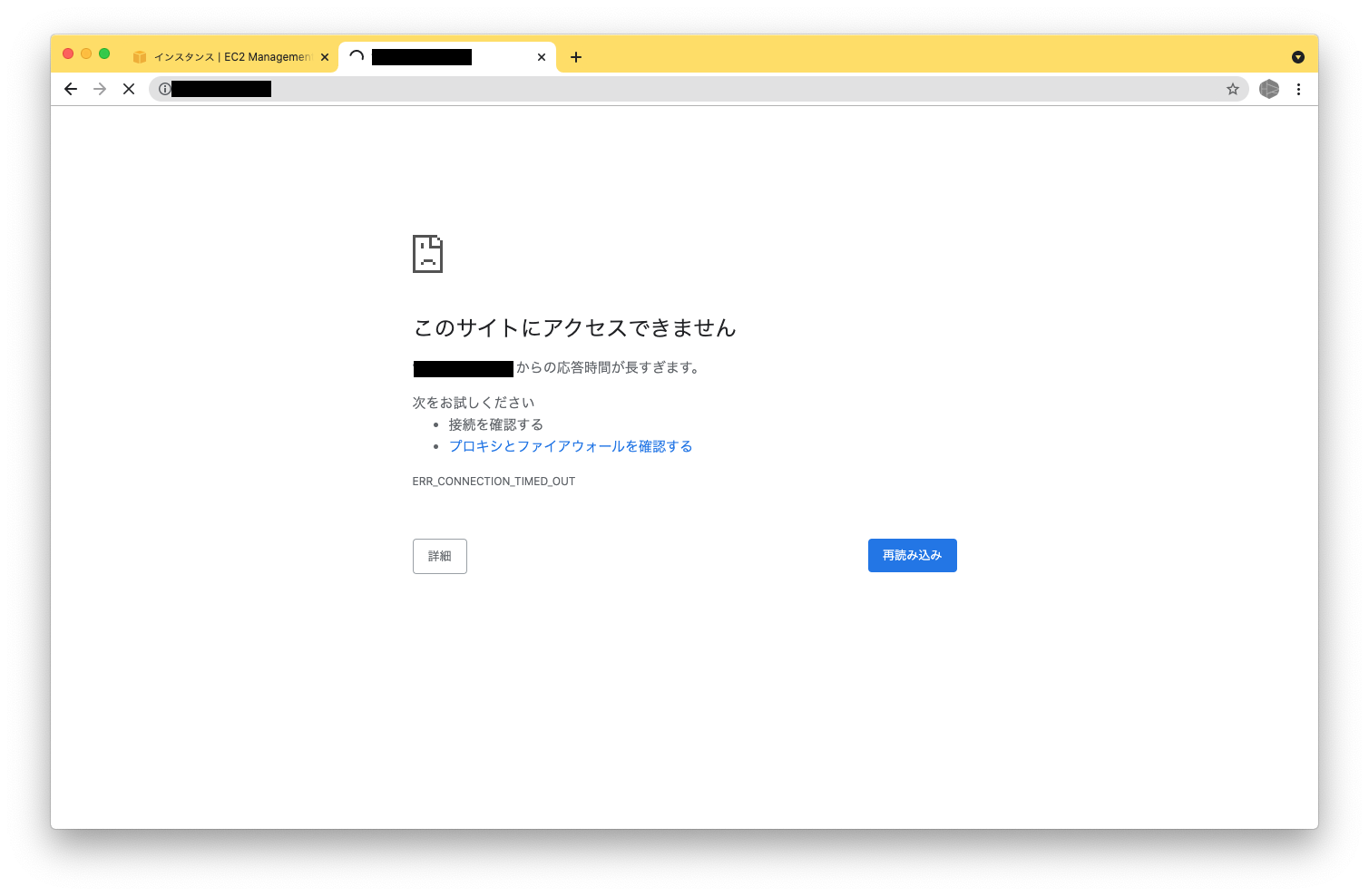Open the Chrome three-dot menu
The width and height of the screenshot is (1369, 896).
pyautogui.click(x=1298, y=89)
